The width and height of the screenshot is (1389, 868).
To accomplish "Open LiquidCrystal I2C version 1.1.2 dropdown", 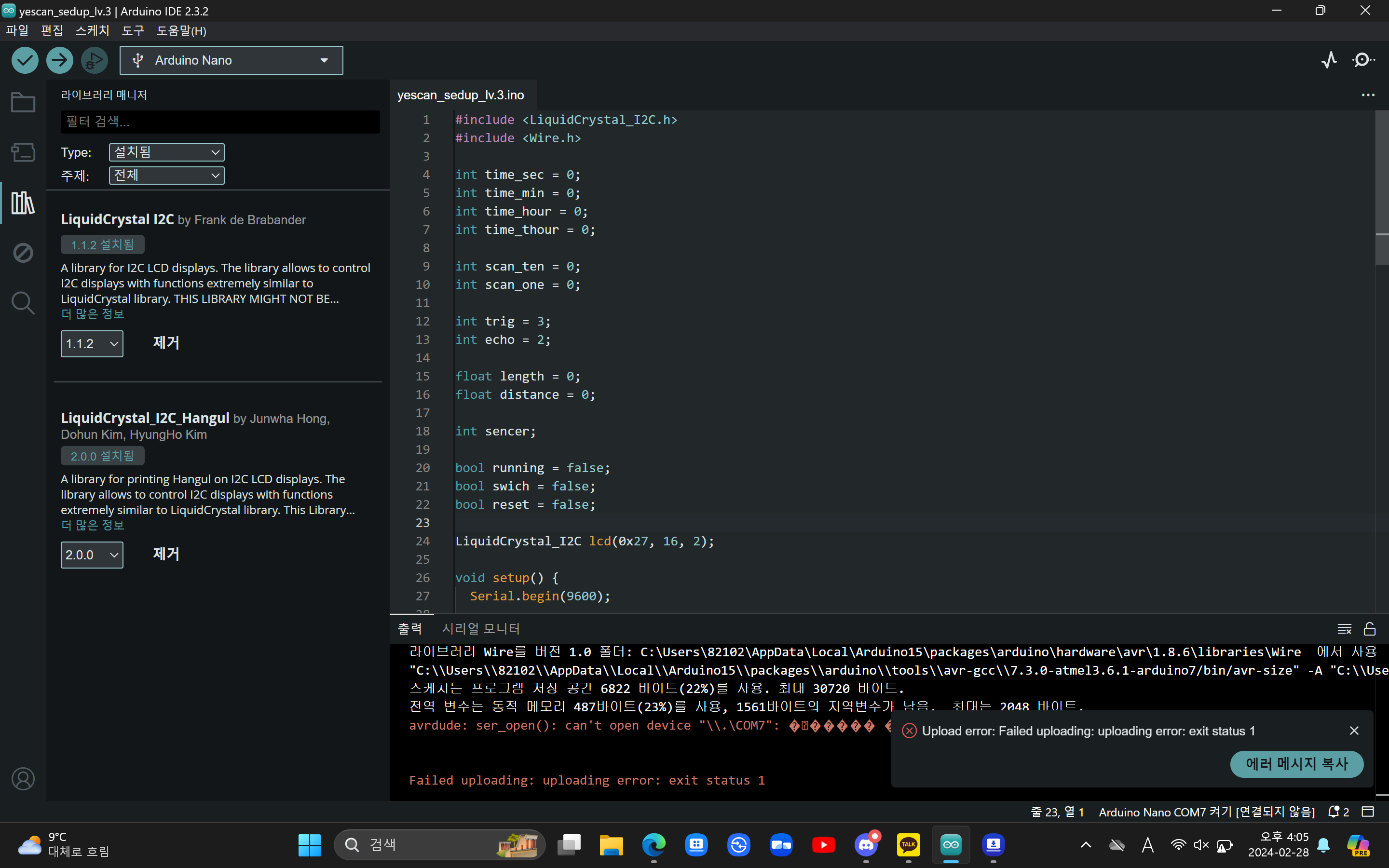I will click(x=92, y=344).
